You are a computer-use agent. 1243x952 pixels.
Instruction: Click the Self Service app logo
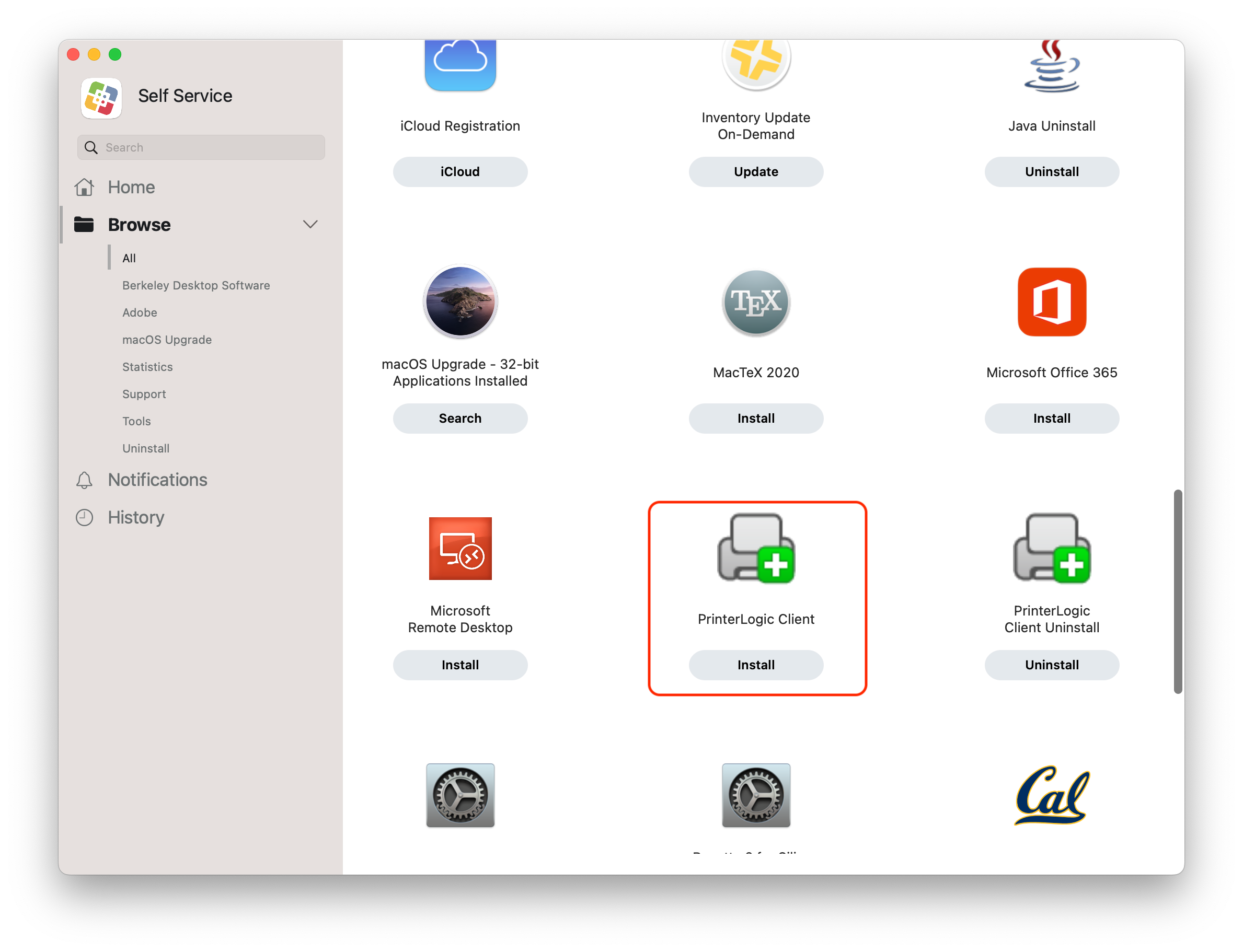(x=101, y=98)
